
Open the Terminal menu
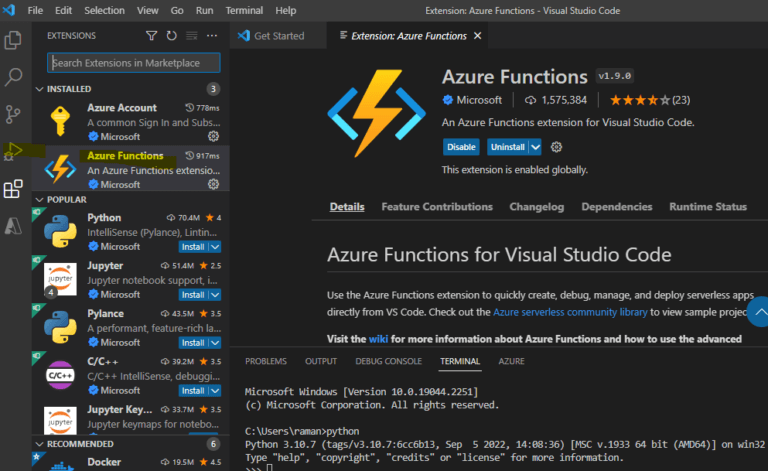tap(244, 10)
